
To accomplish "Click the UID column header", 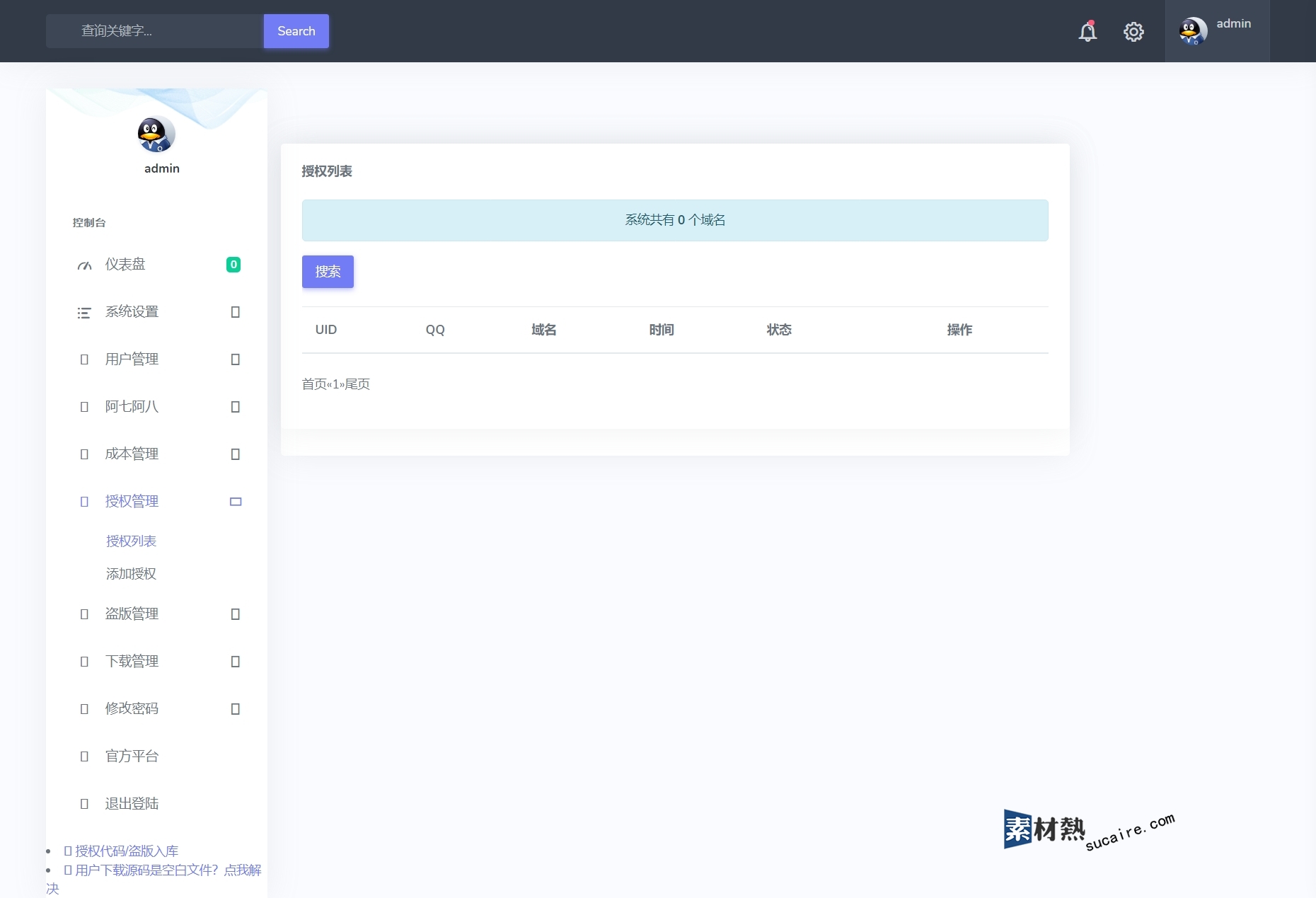I will 326,330.
